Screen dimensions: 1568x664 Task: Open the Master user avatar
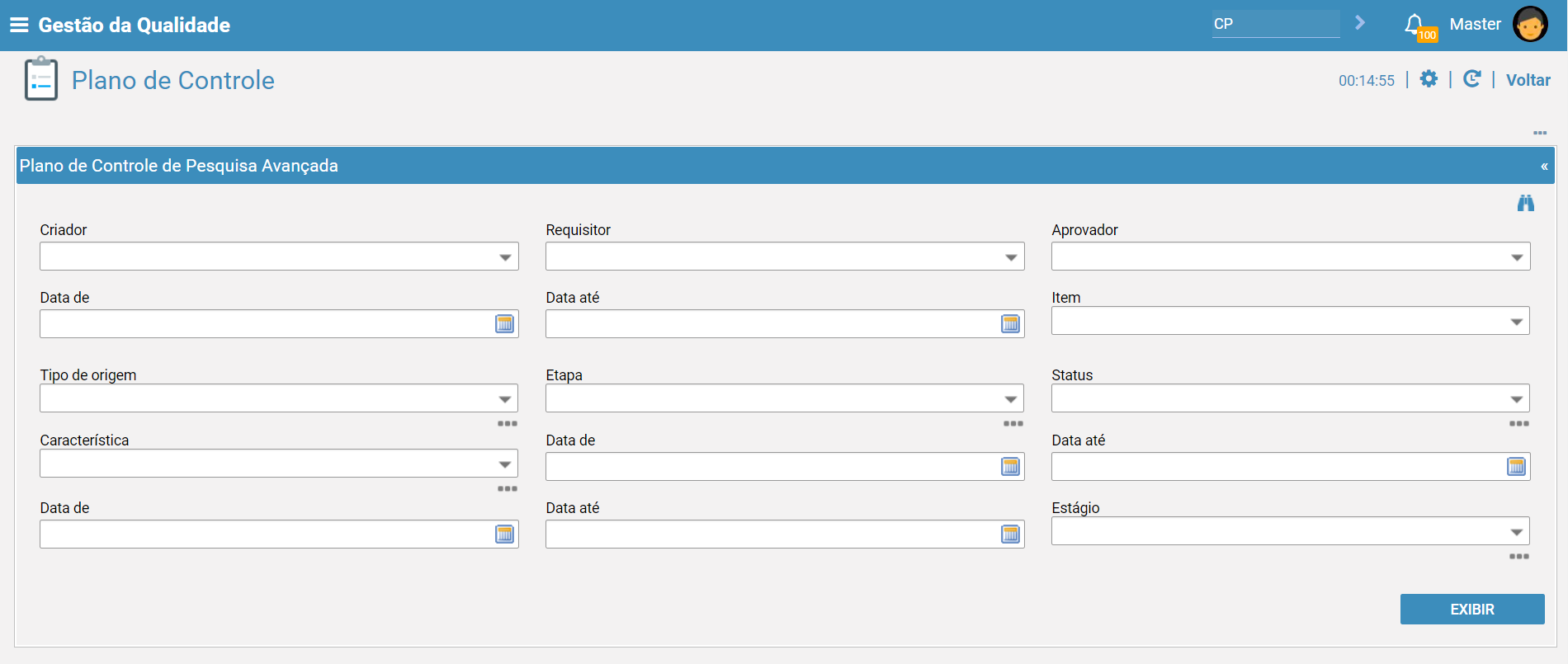pyautogui.click(x=1530, y=24)
